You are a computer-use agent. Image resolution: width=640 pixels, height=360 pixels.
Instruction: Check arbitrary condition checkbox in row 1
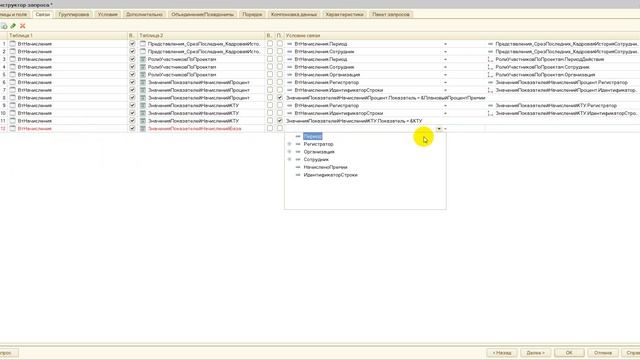(280, 44)
